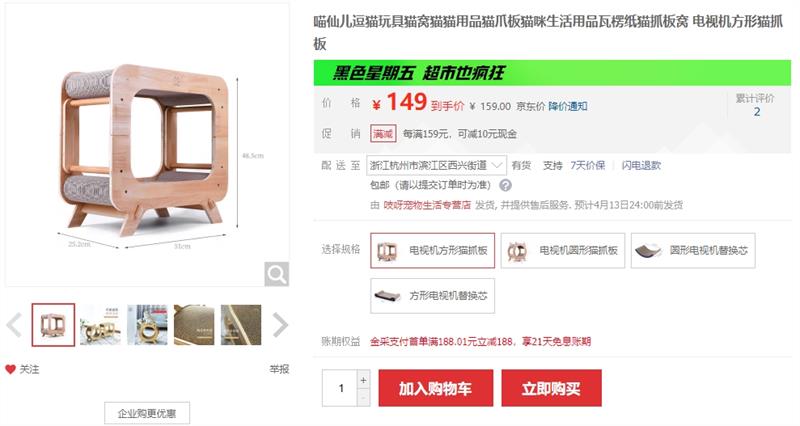Show previous thumbnails with left arrow
Screen dimensions: 800x426
(x=14, y=325)
